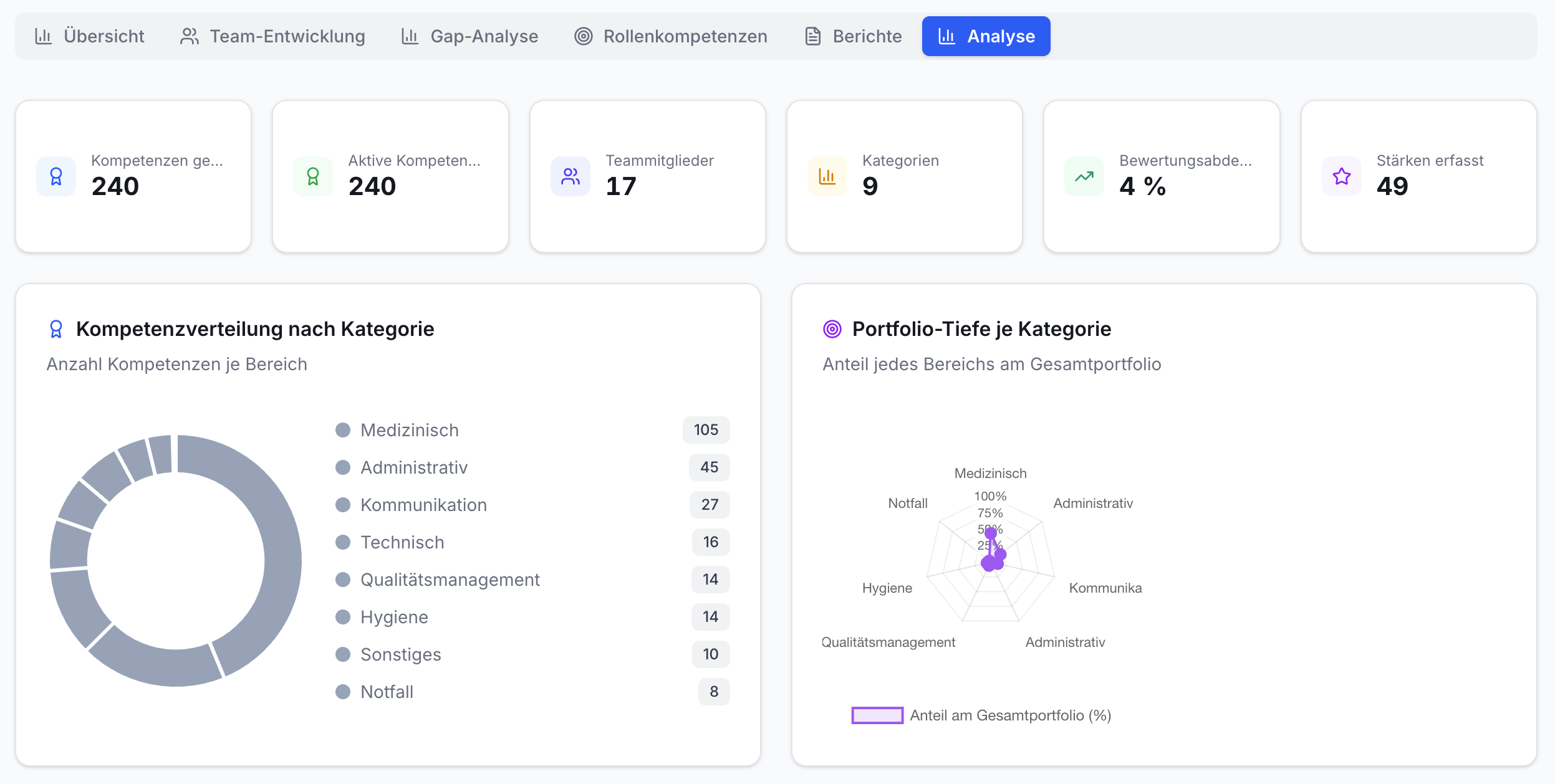Click the Sonstiges count badge 10
The width and height of the screenshot is (1555, 784).
click(711, 654)
